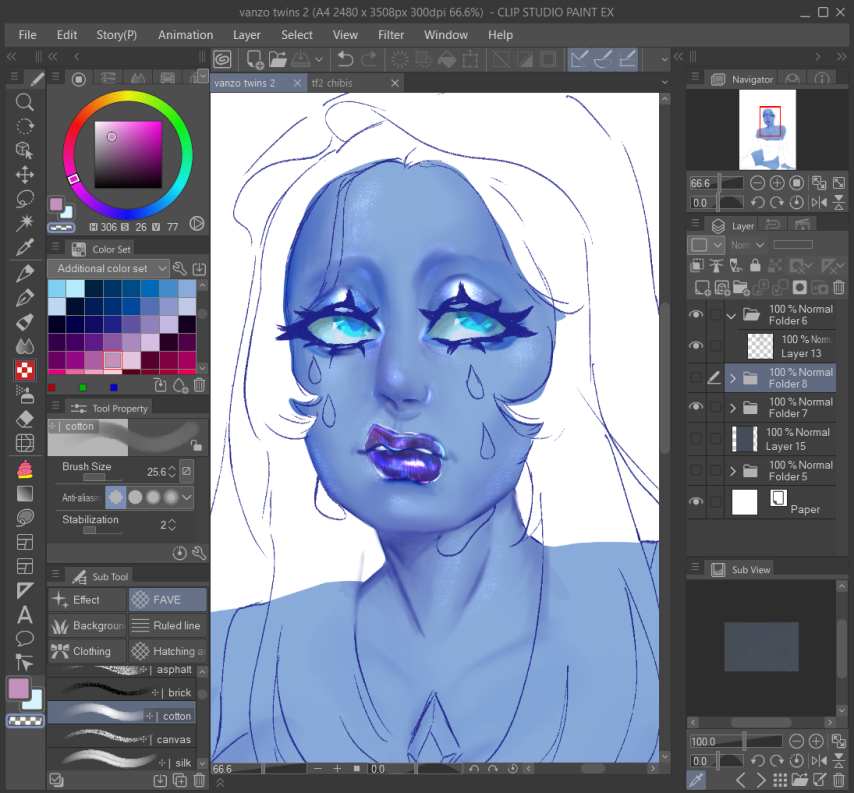
Task: Collapse Folder 6 in layer list
Action: tap(731, 315)
